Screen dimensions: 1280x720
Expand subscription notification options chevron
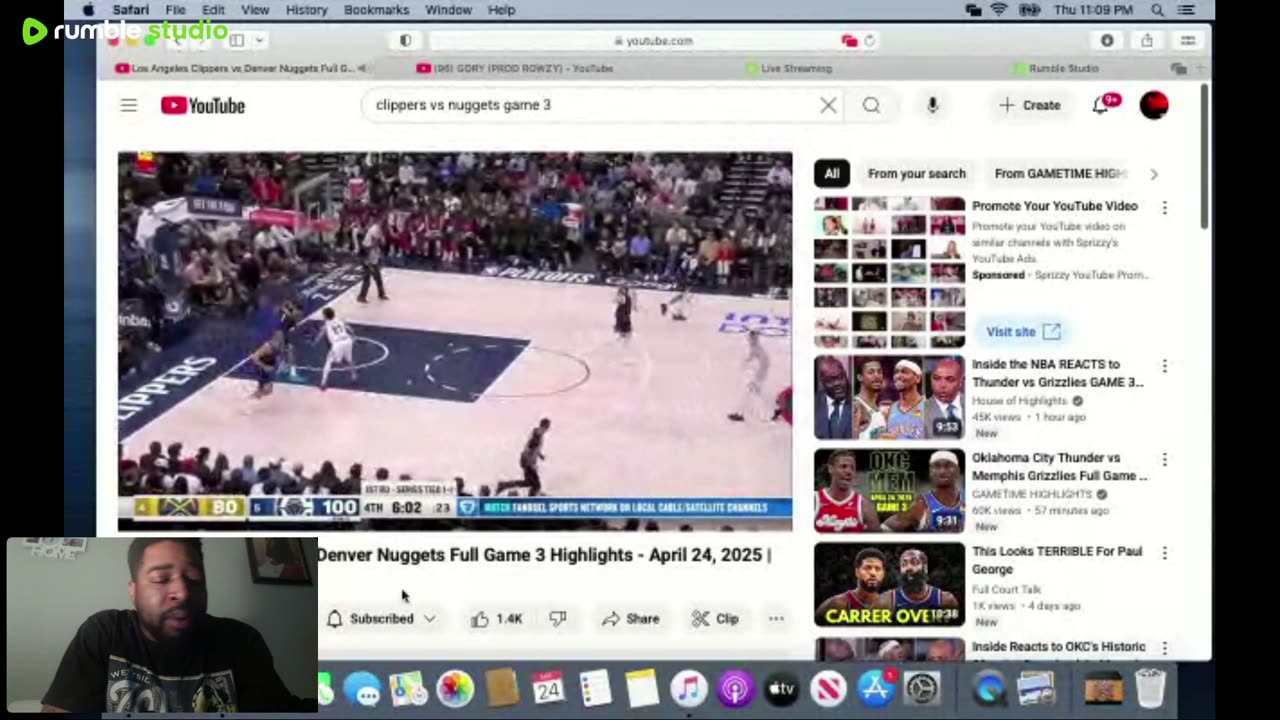430,619
